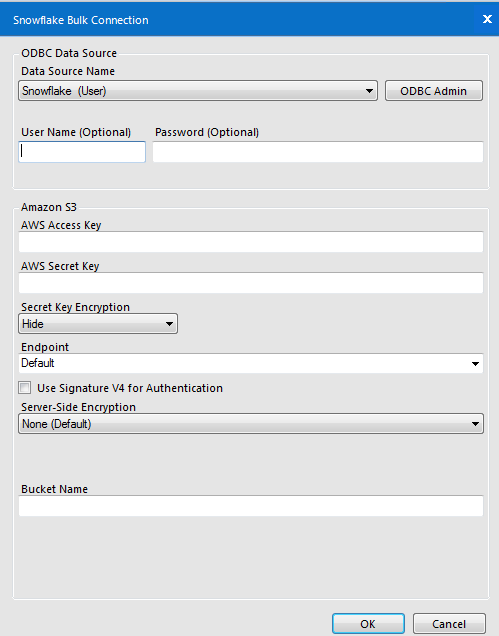Viewport: 499px width, 636px height.
Task: Click the None (Default) arrow icon
Action: point(475,424)
